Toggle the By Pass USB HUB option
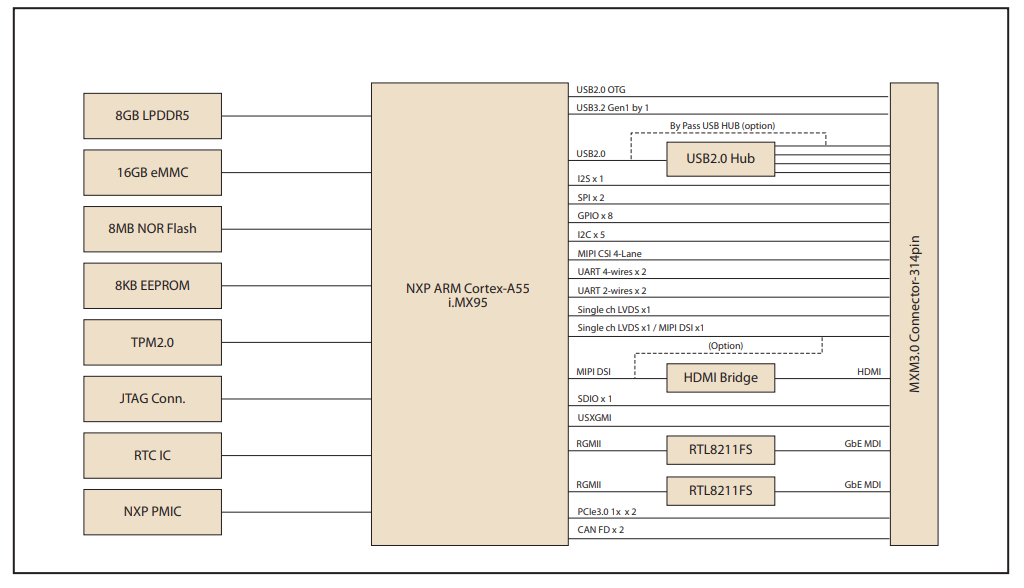This screenshot has height=588, width=1024. point(724,126)
